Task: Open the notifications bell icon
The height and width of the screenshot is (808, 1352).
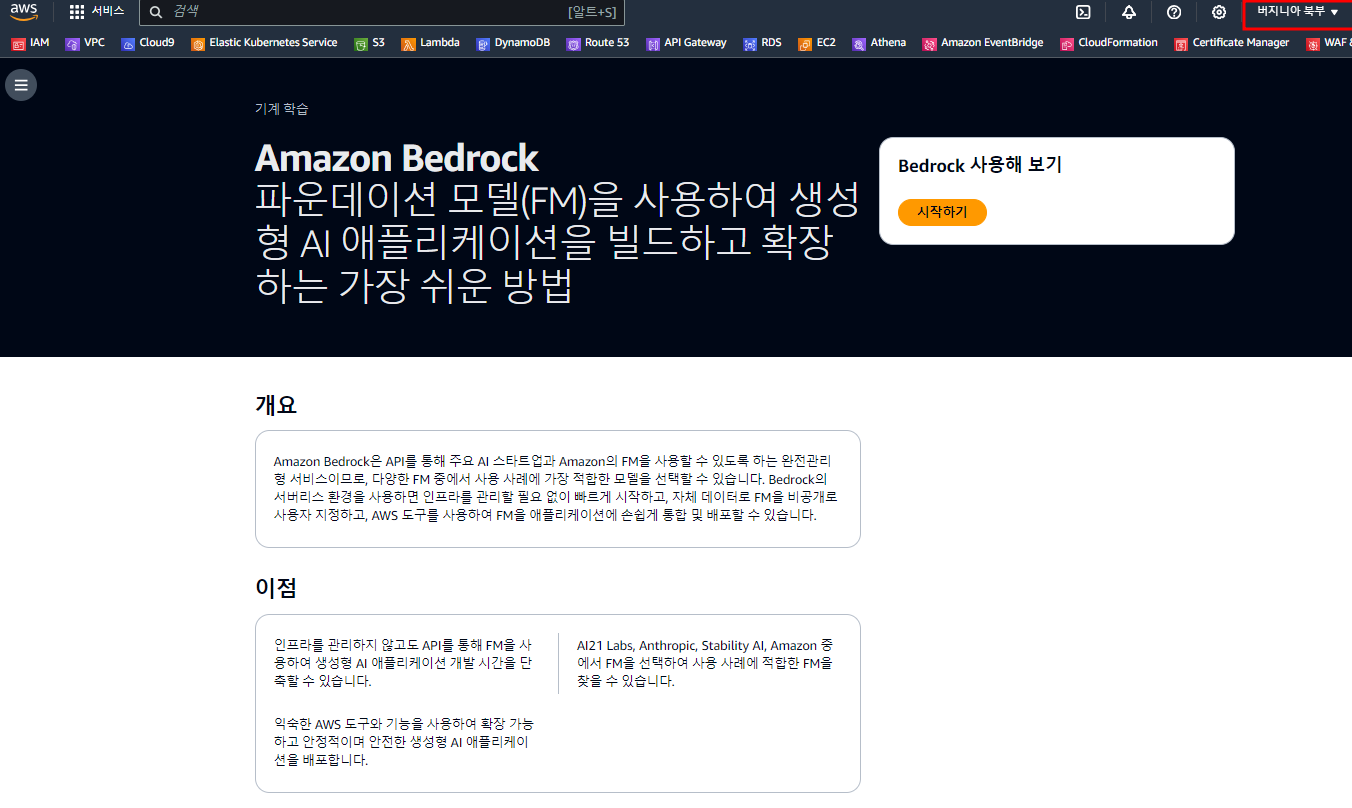Action: coord(1129,12)
